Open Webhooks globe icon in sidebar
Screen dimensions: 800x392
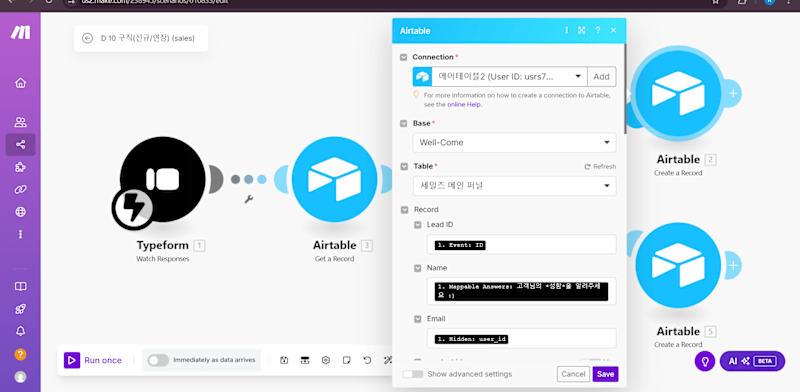click(20, 212)
